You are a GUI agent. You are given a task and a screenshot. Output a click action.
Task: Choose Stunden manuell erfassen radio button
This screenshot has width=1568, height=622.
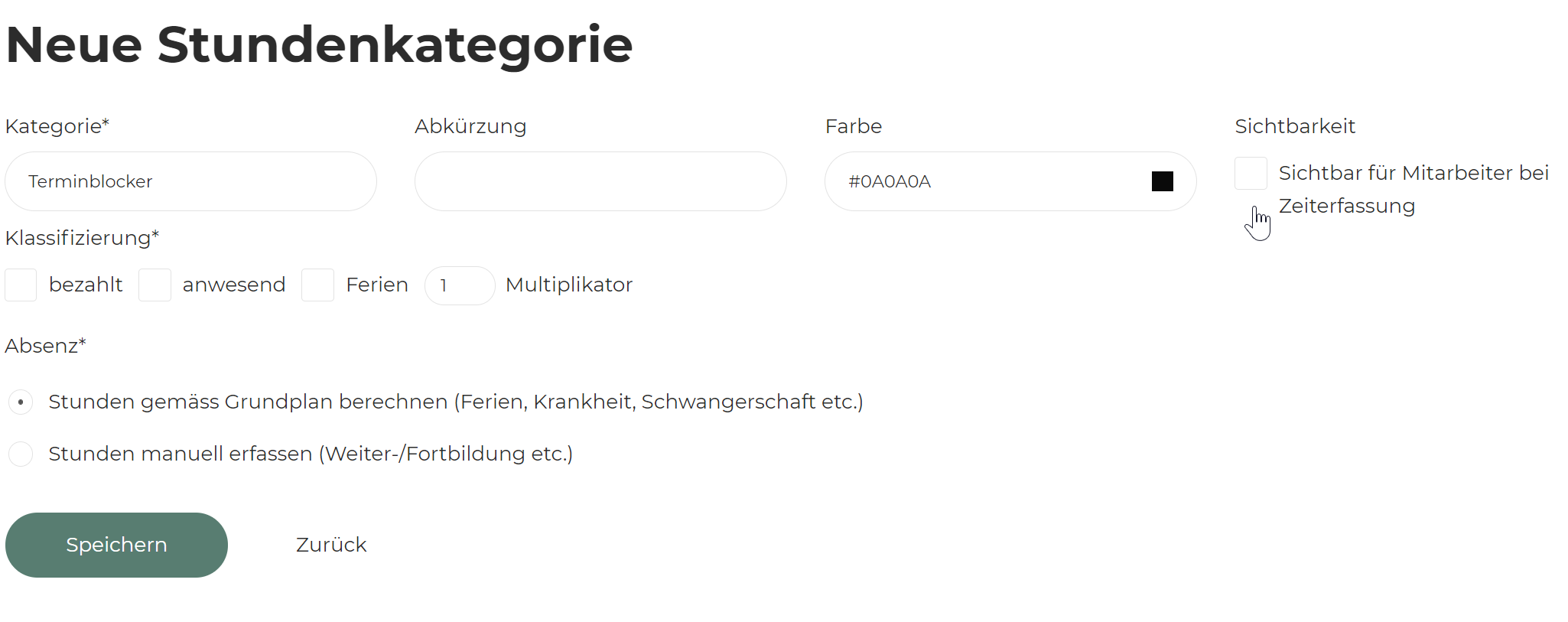click(x=21, y=454)
